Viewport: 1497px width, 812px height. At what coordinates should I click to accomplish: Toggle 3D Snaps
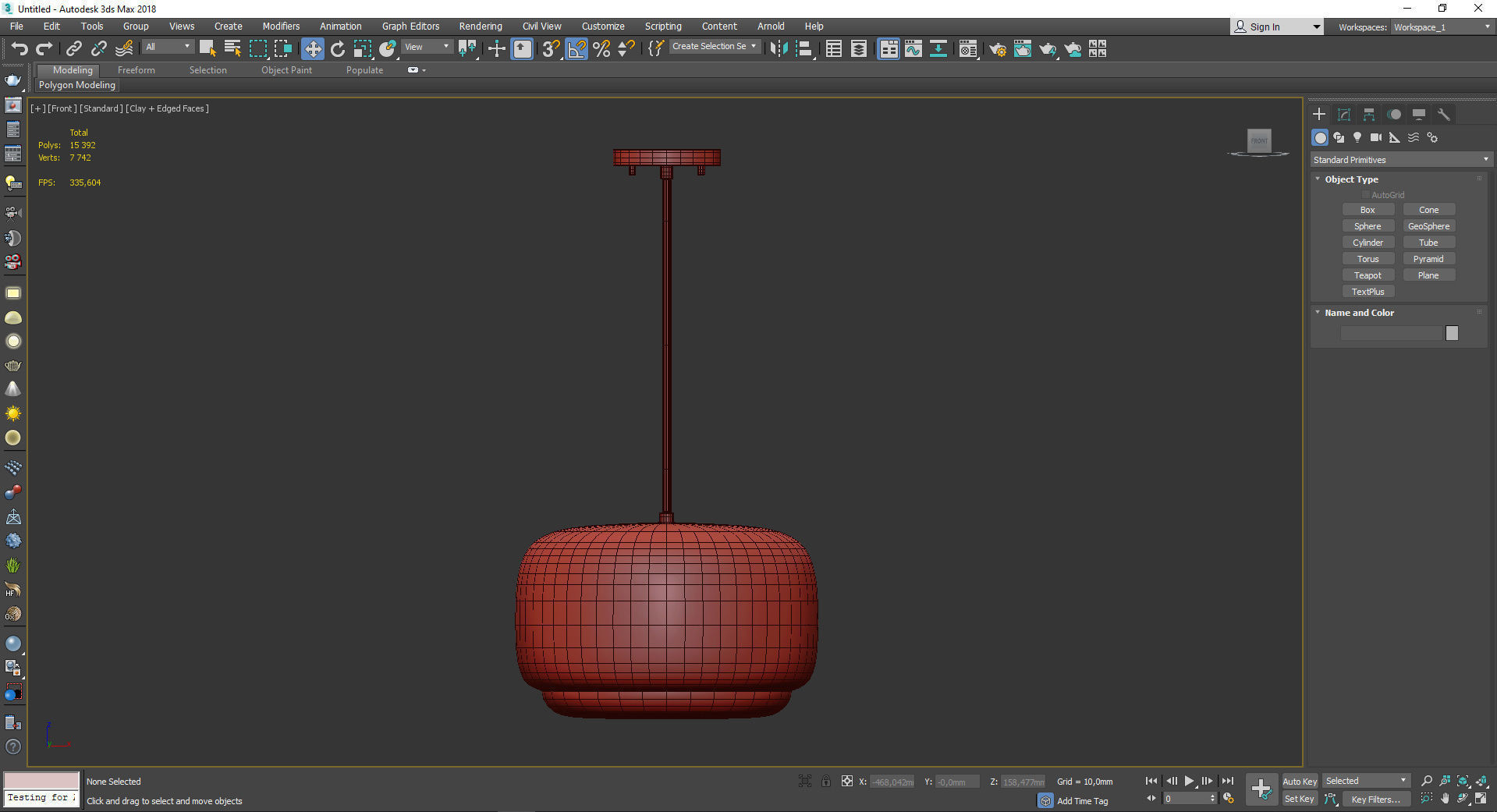[x=551, y=49]
